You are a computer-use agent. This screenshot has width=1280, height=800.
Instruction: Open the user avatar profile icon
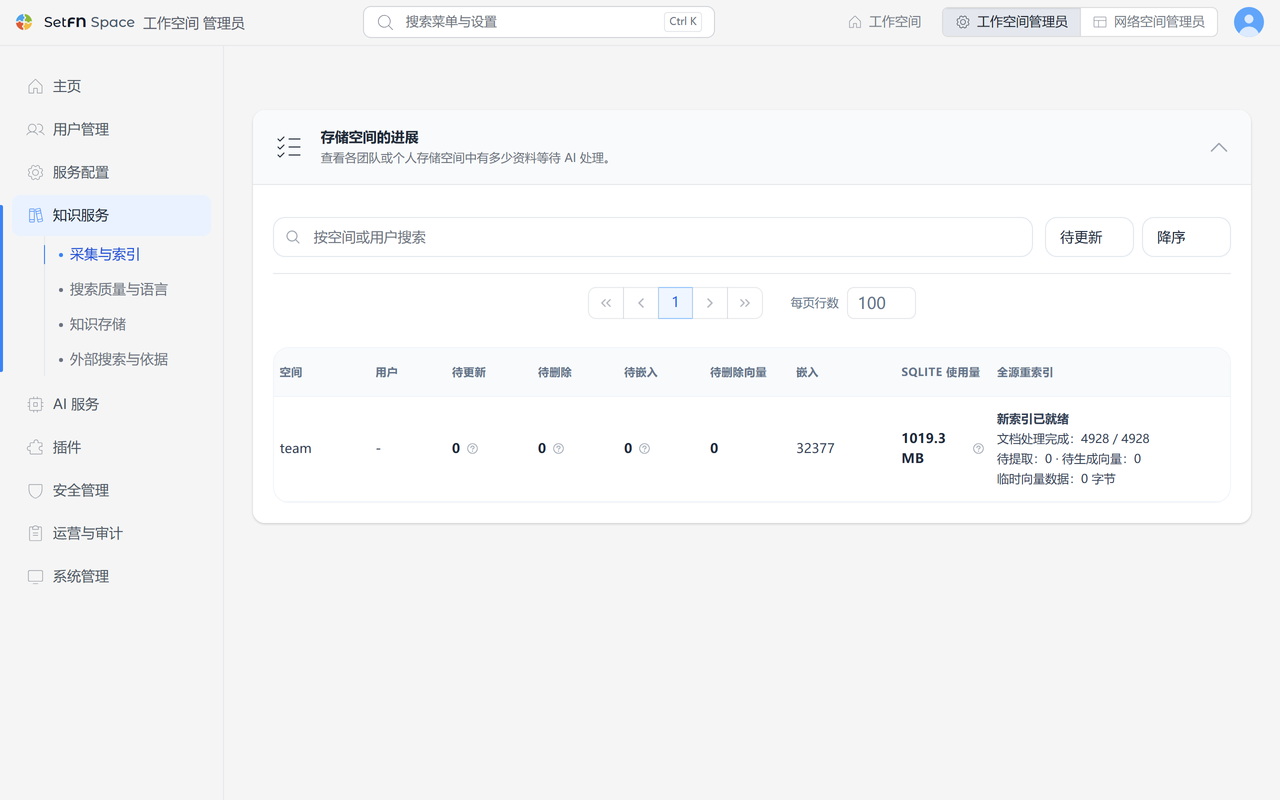click(x=1249, y=22)
